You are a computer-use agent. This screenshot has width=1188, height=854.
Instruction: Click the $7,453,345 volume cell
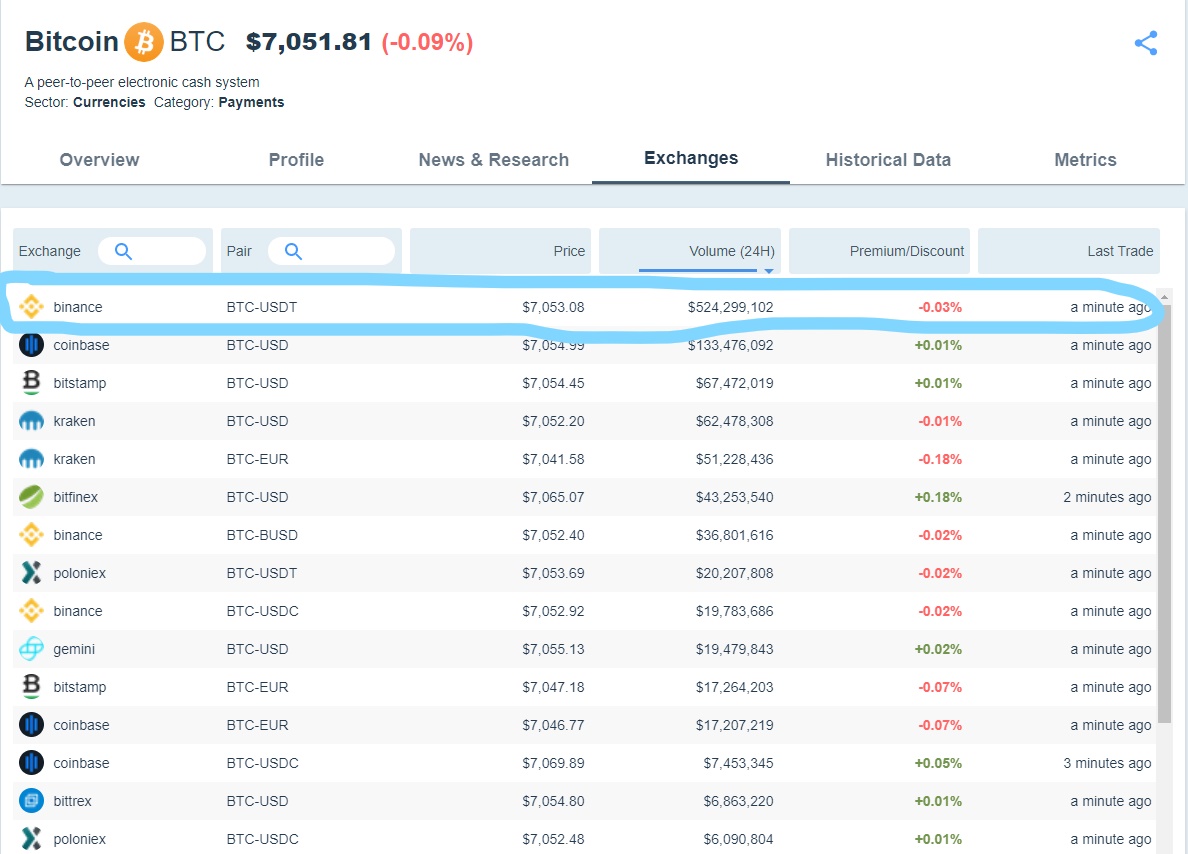click(739, 763)
